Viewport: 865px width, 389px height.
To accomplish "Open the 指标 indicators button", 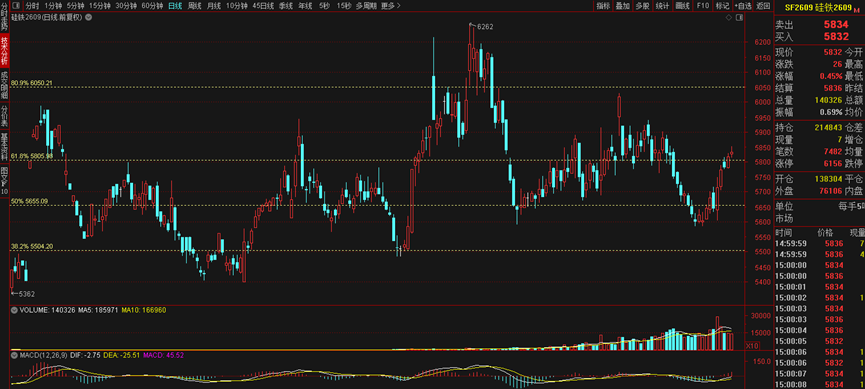I will [x=603, y=6].
